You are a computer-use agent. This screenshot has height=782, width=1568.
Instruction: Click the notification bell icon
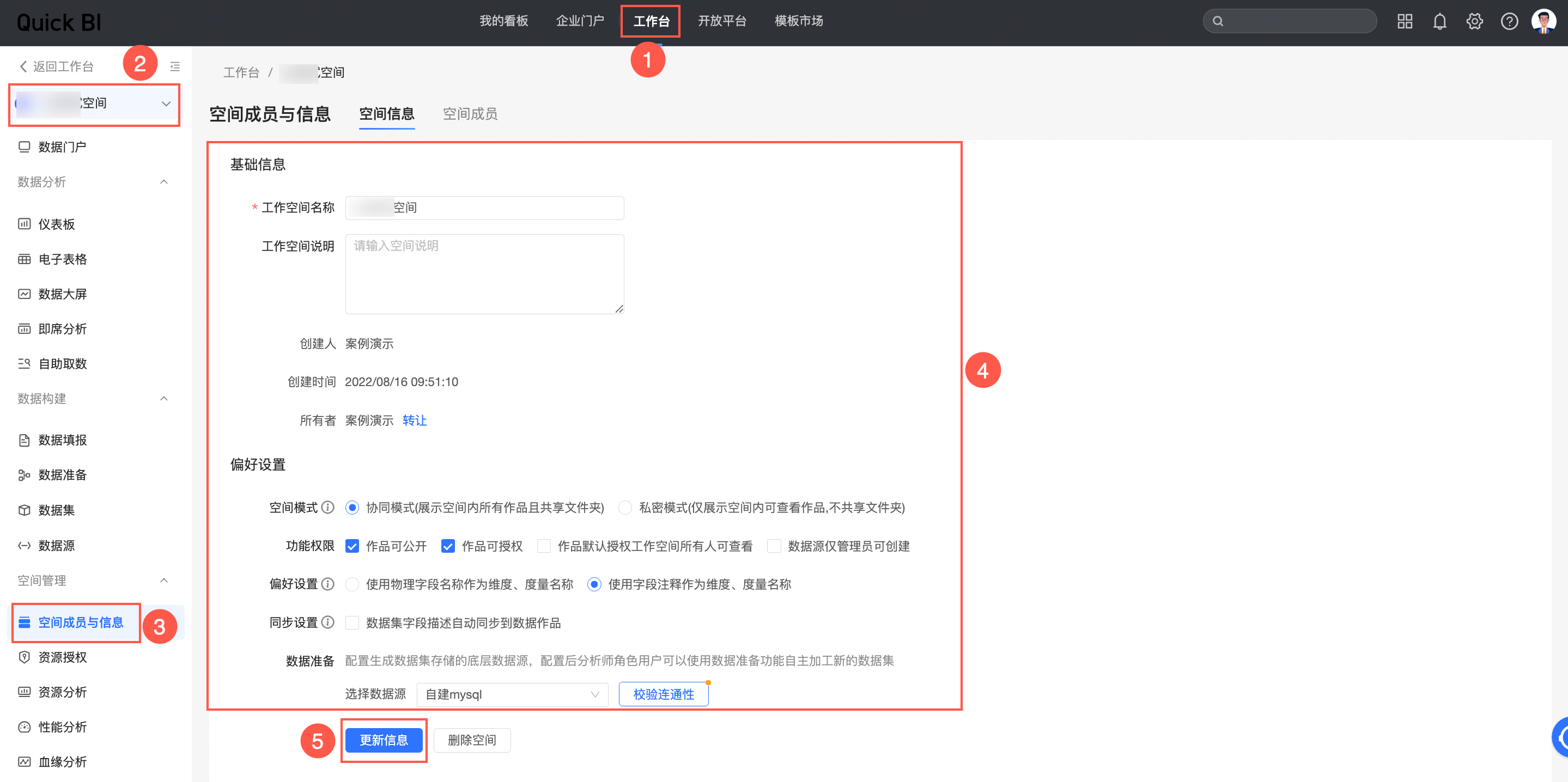(1439, 22)
